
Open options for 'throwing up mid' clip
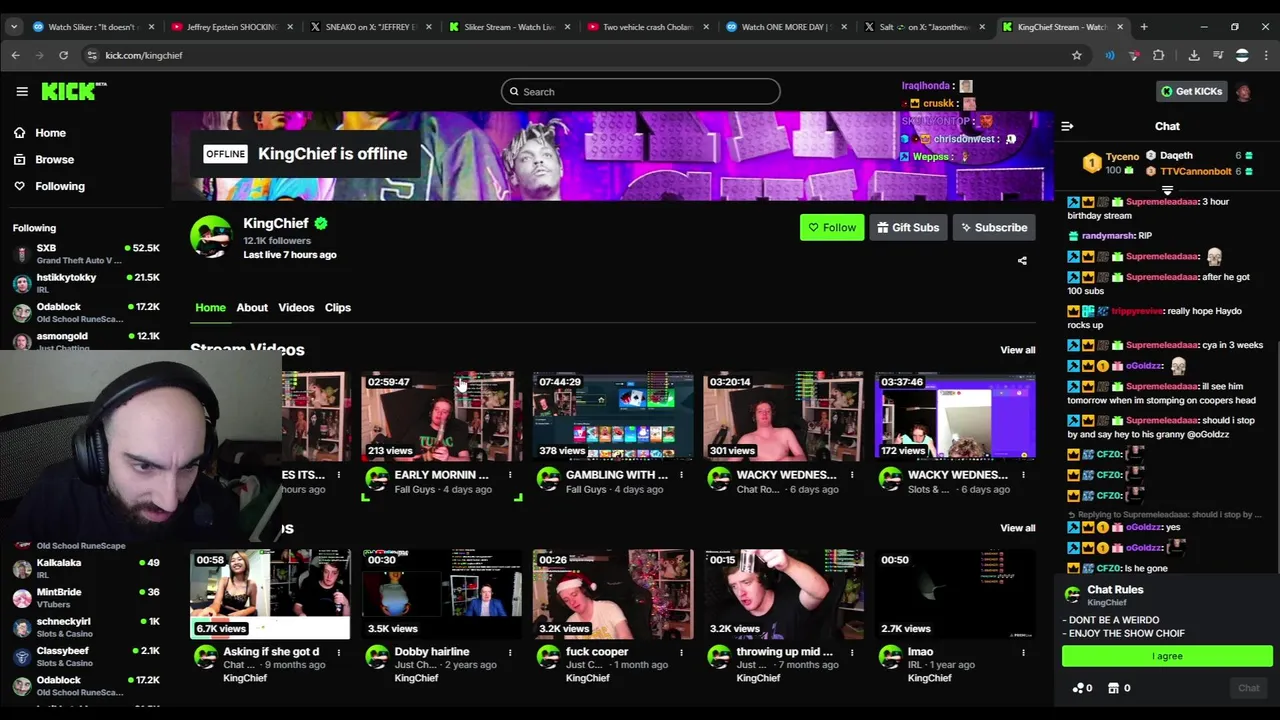pyautogui.click(x=852, y=652)
